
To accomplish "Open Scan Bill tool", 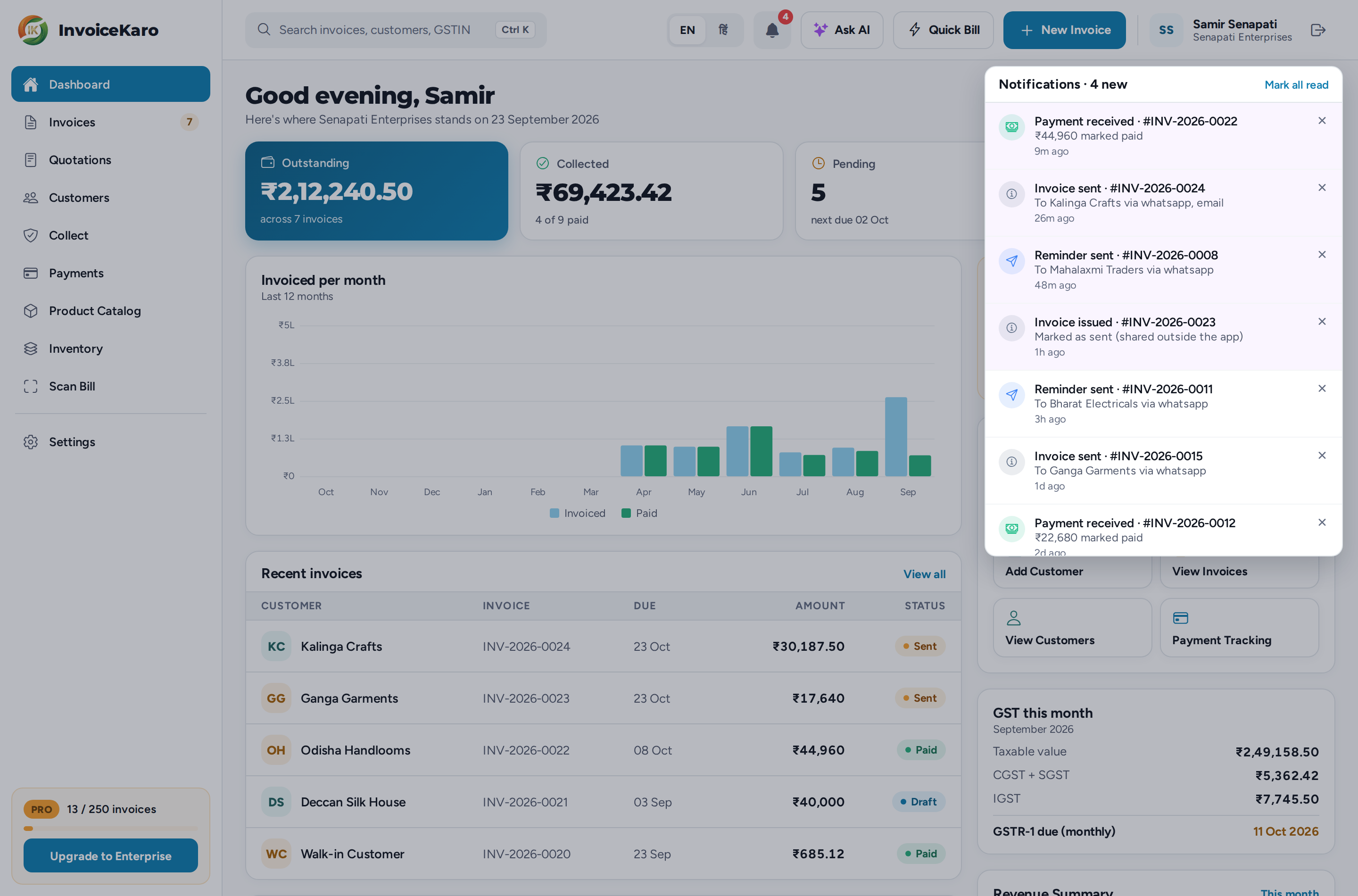I will (x=111, y=386).
